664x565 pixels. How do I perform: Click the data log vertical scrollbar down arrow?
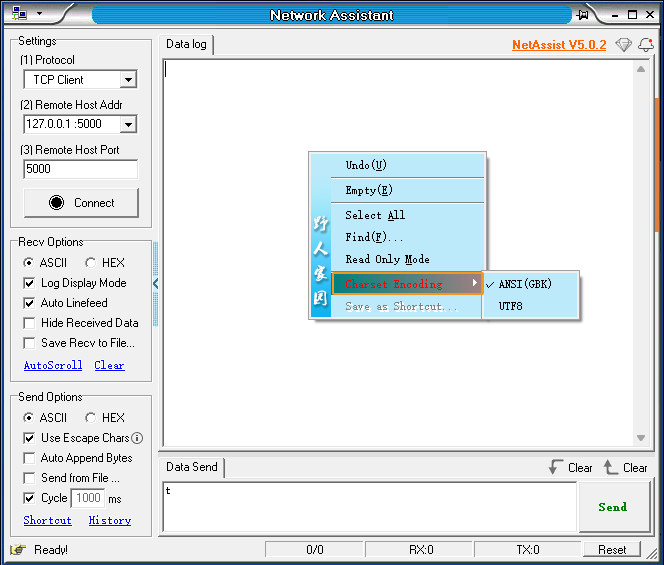click(x=641, y=438)
